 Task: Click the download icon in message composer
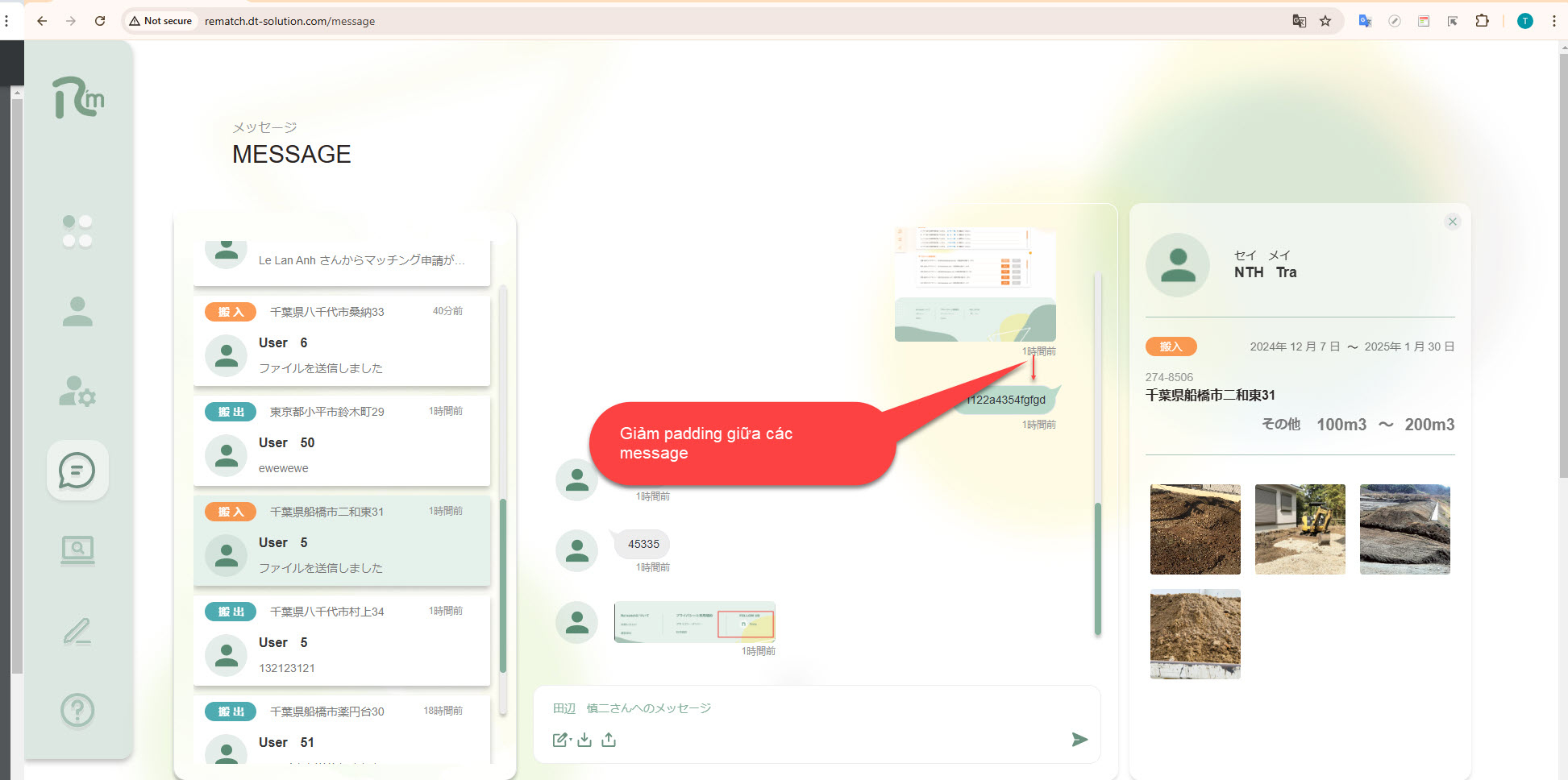pyautogui.click(x=584, y=740)
